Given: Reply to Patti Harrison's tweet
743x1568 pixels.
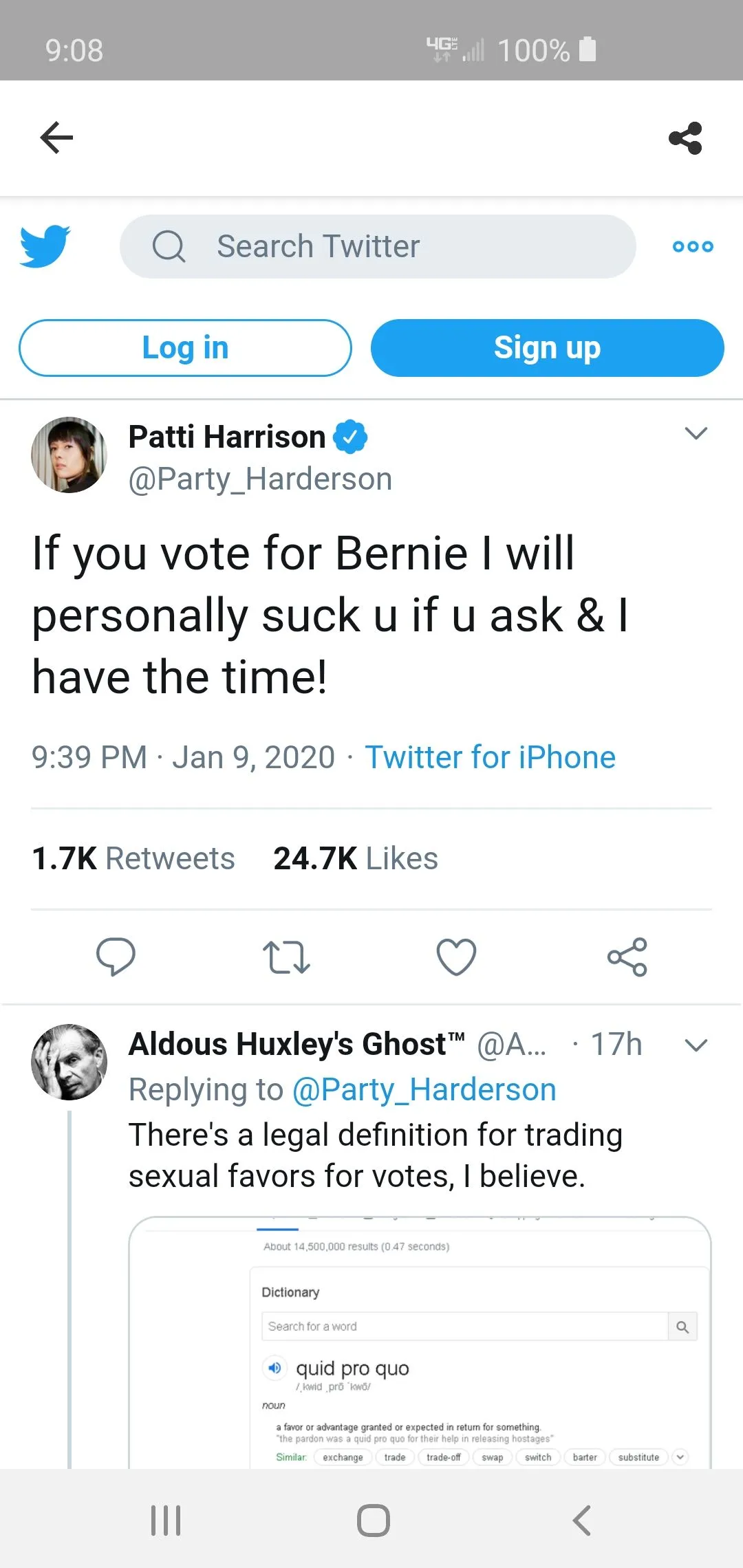Looking at the screenshot, I should [x=116, y=957].
